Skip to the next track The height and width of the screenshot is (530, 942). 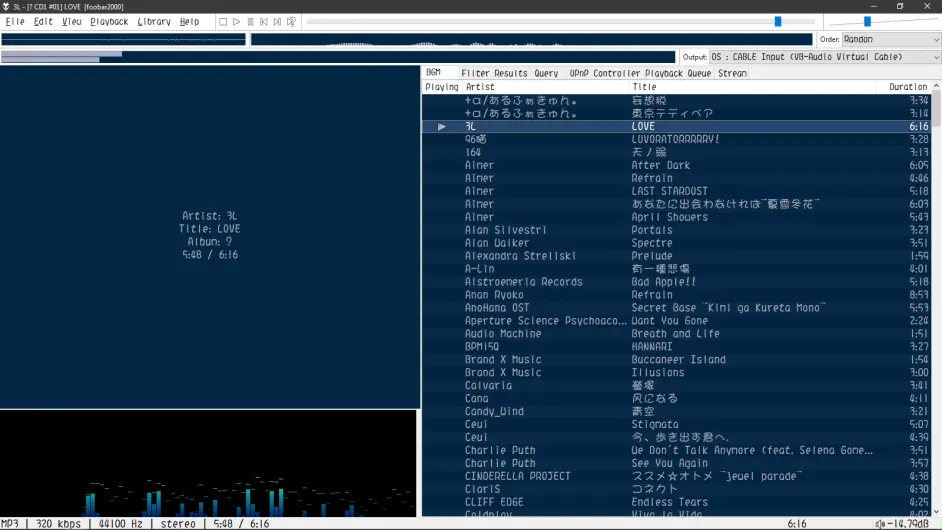[277, 22]
